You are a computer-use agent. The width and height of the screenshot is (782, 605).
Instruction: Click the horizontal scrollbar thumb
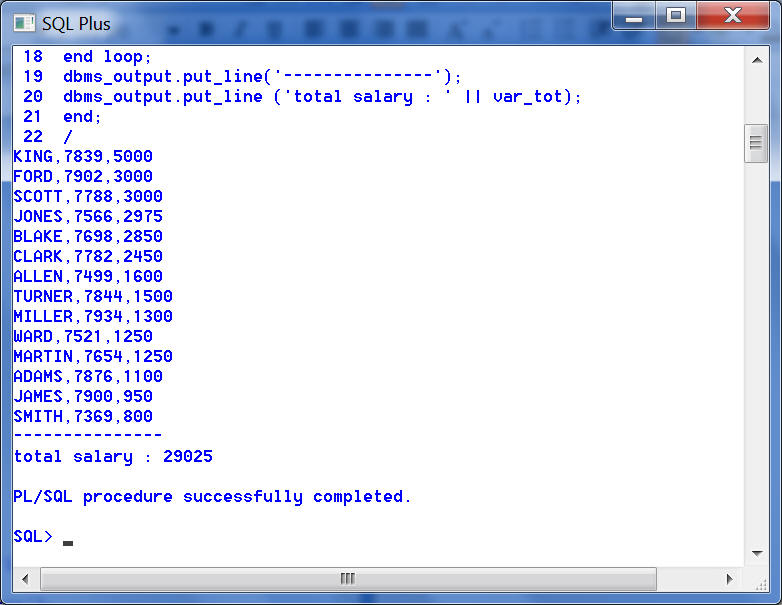pos(348,579)
